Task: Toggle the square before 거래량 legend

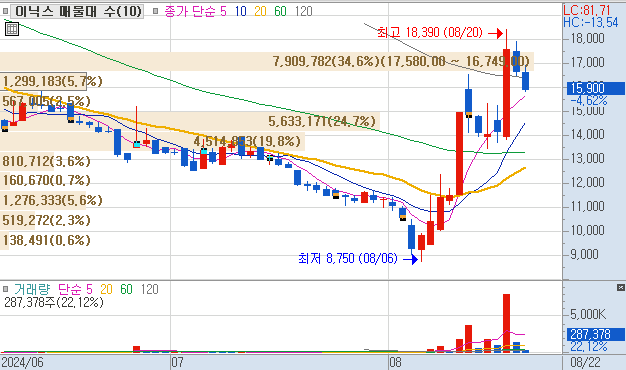Action: 6,289
